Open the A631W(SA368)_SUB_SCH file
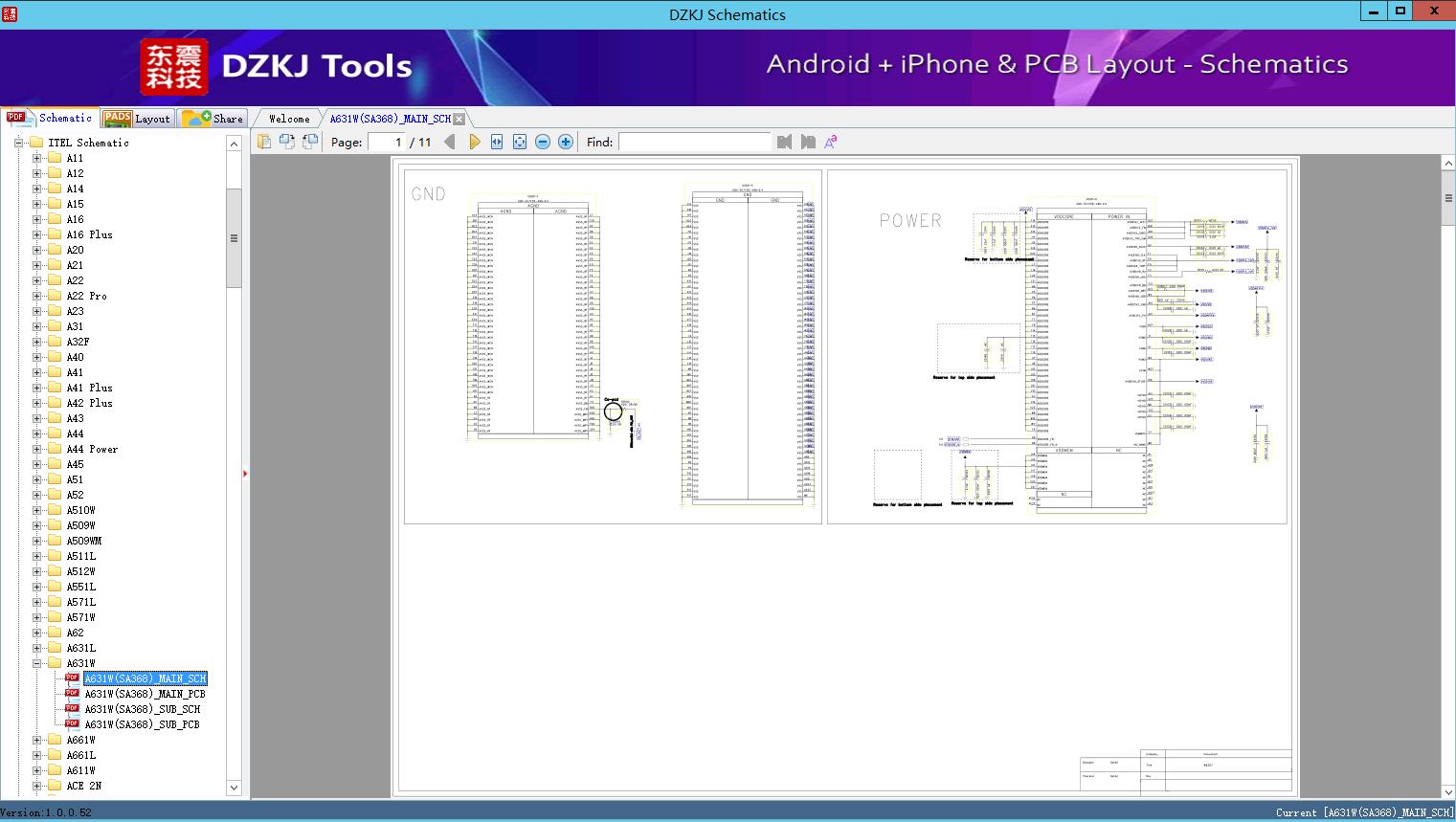This screenshot has height=822, width=1456. coord(142,709)
